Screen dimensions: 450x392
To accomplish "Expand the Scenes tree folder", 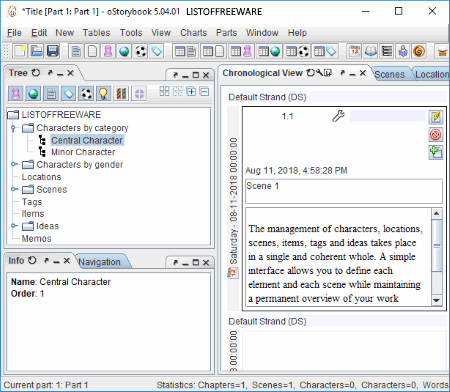I will click(x=14, y=189).
